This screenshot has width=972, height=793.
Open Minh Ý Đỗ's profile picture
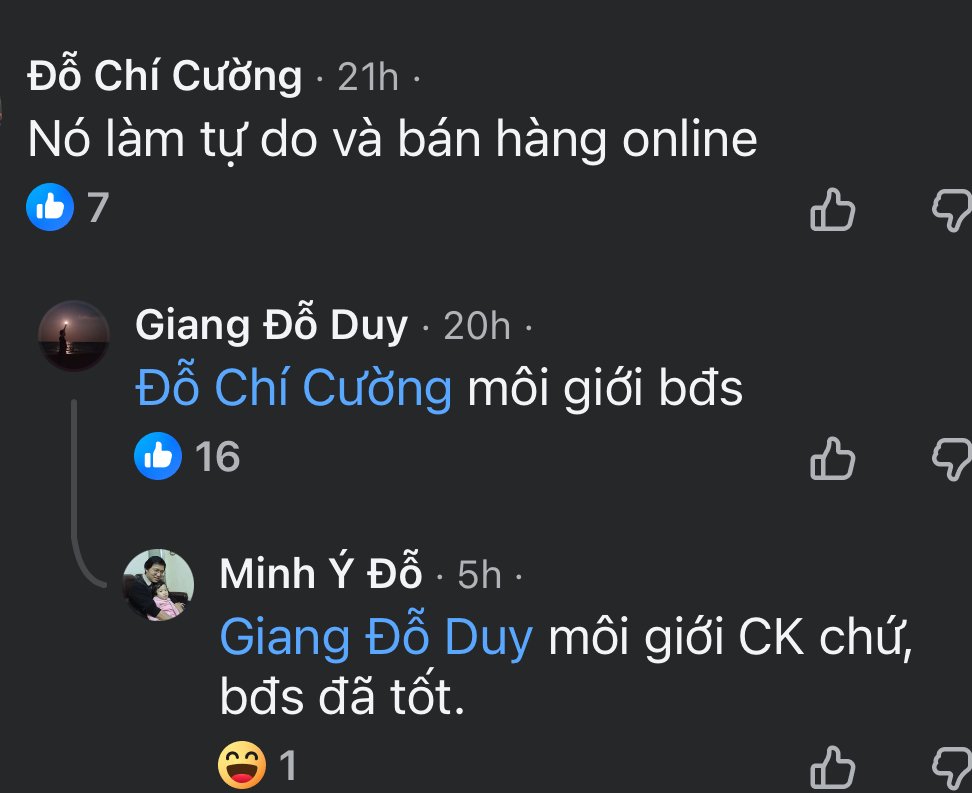point(159,584)
